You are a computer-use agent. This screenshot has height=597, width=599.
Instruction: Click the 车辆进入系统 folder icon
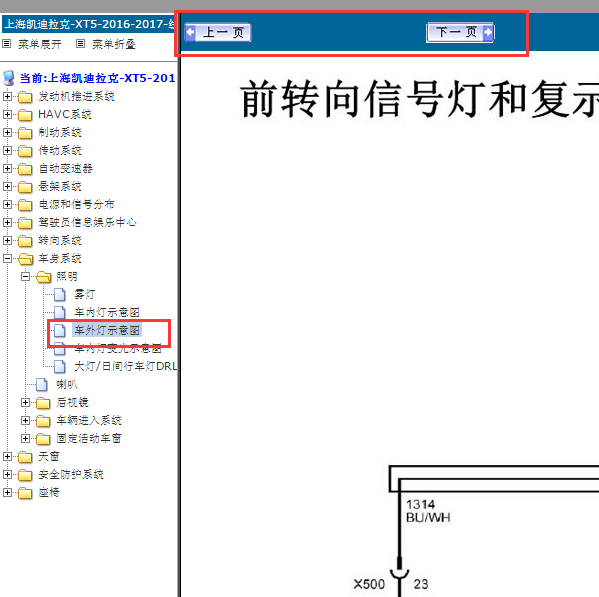[x=43, y=421]
